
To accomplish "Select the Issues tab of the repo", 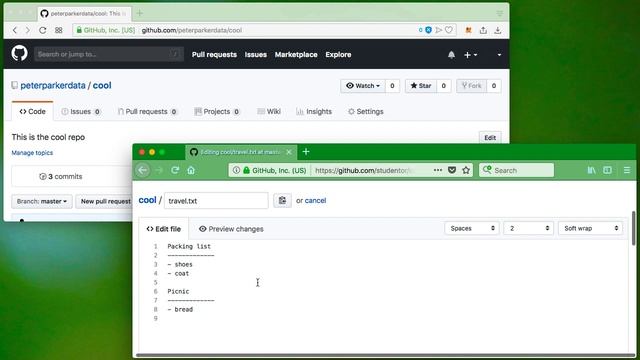I will (x=81, y=111).
